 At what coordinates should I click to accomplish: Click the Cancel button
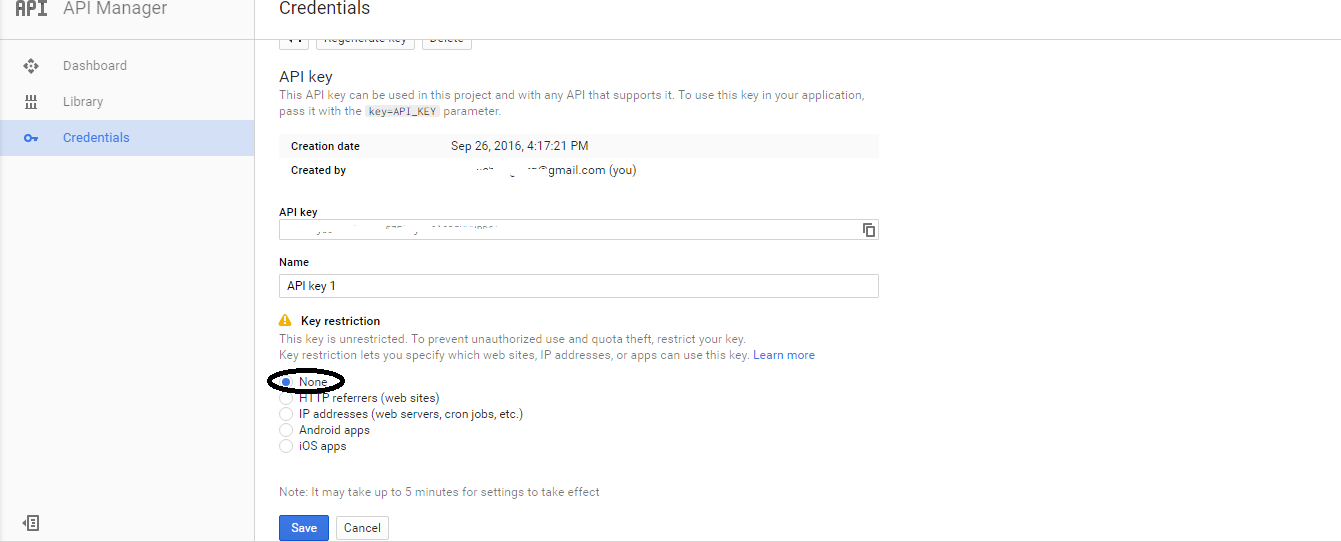(x=362, y=528)
